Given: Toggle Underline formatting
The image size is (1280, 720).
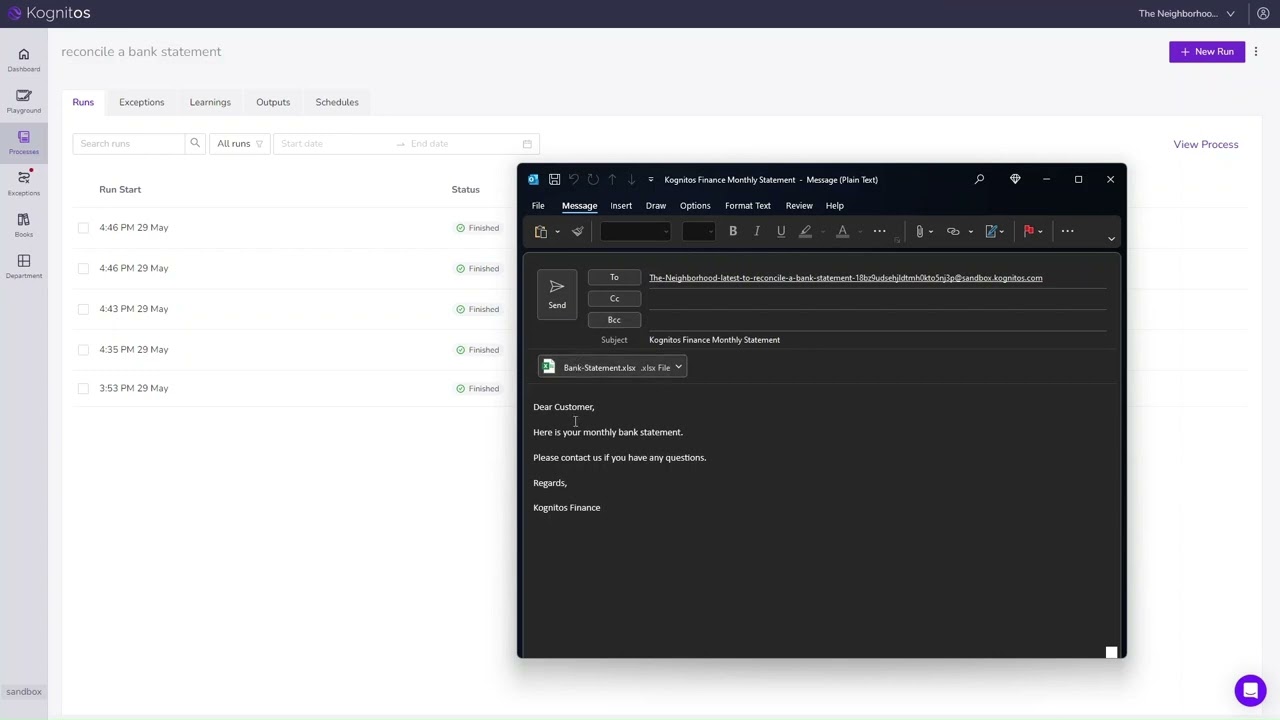Looking at the screenshot, I should [781, 232].
